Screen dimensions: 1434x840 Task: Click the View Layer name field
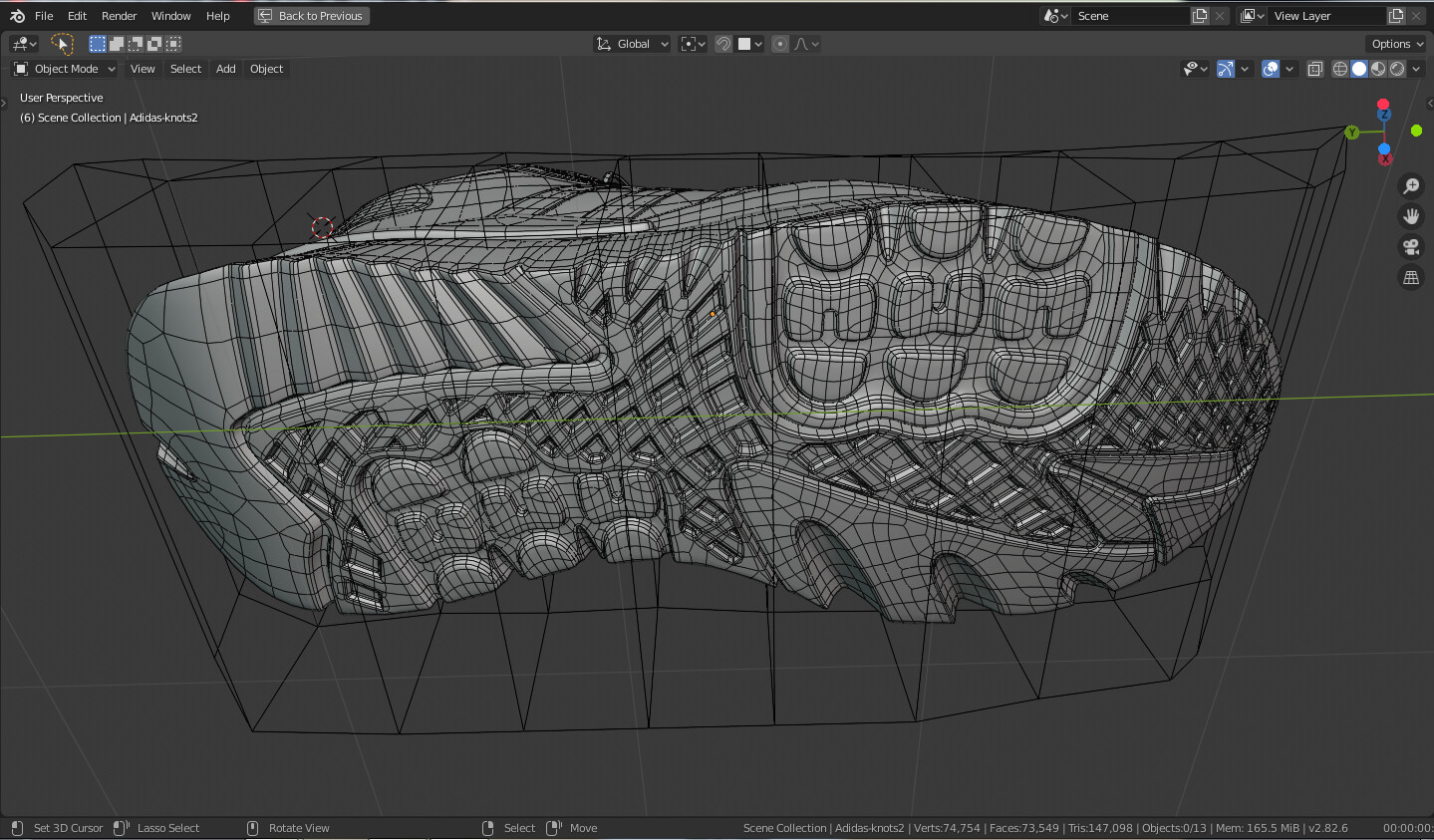[x=1327, y=16]
